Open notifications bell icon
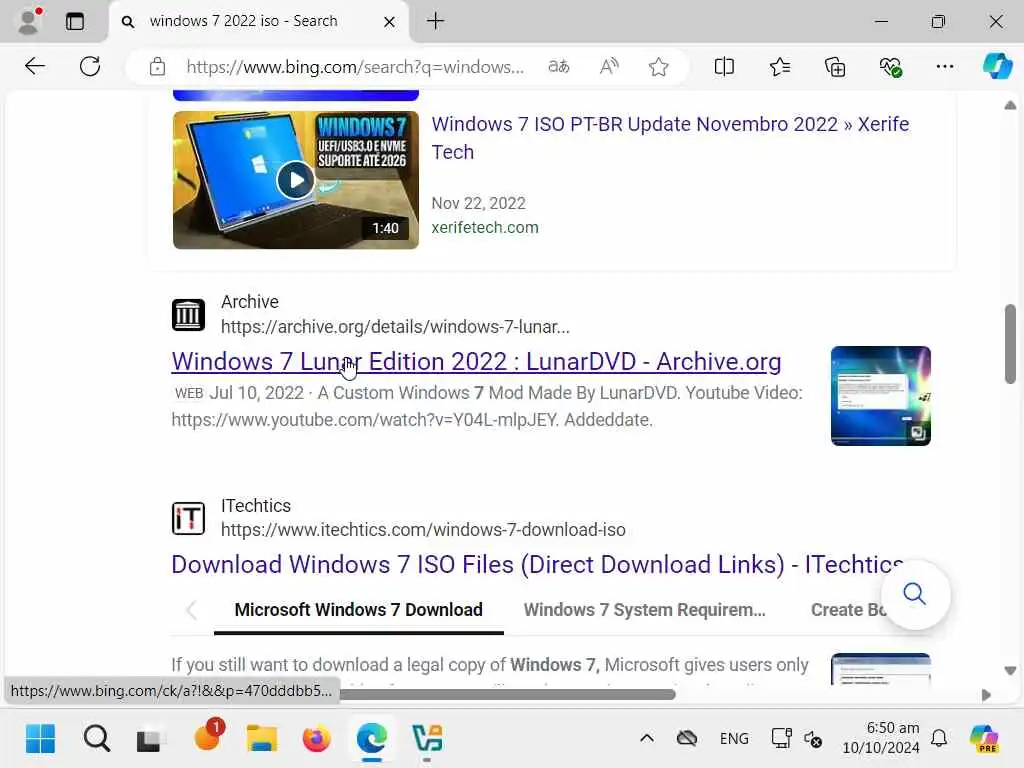 (x=939, y=739)
